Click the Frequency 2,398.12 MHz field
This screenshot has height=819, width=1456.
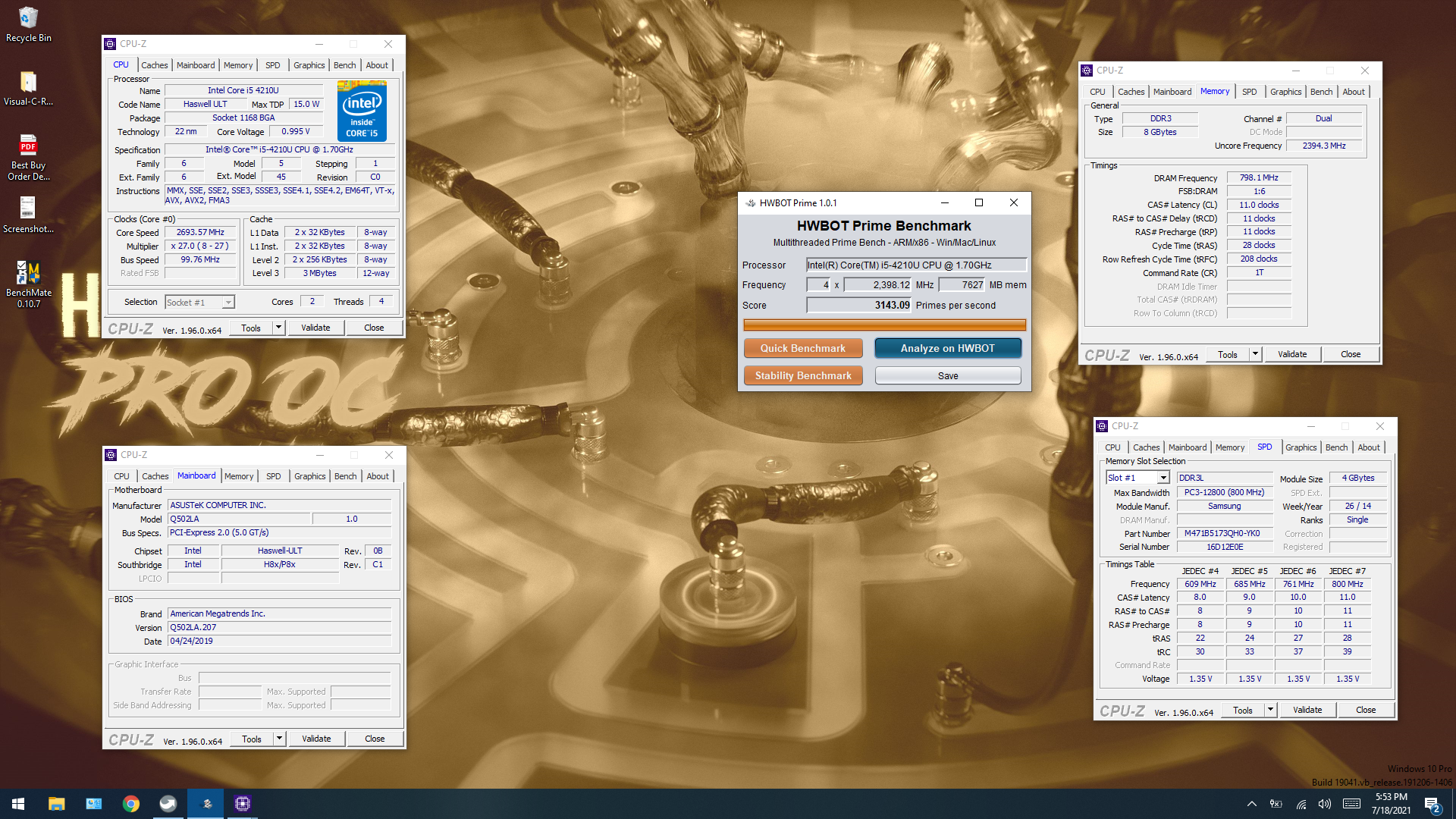tap(878, 284)
